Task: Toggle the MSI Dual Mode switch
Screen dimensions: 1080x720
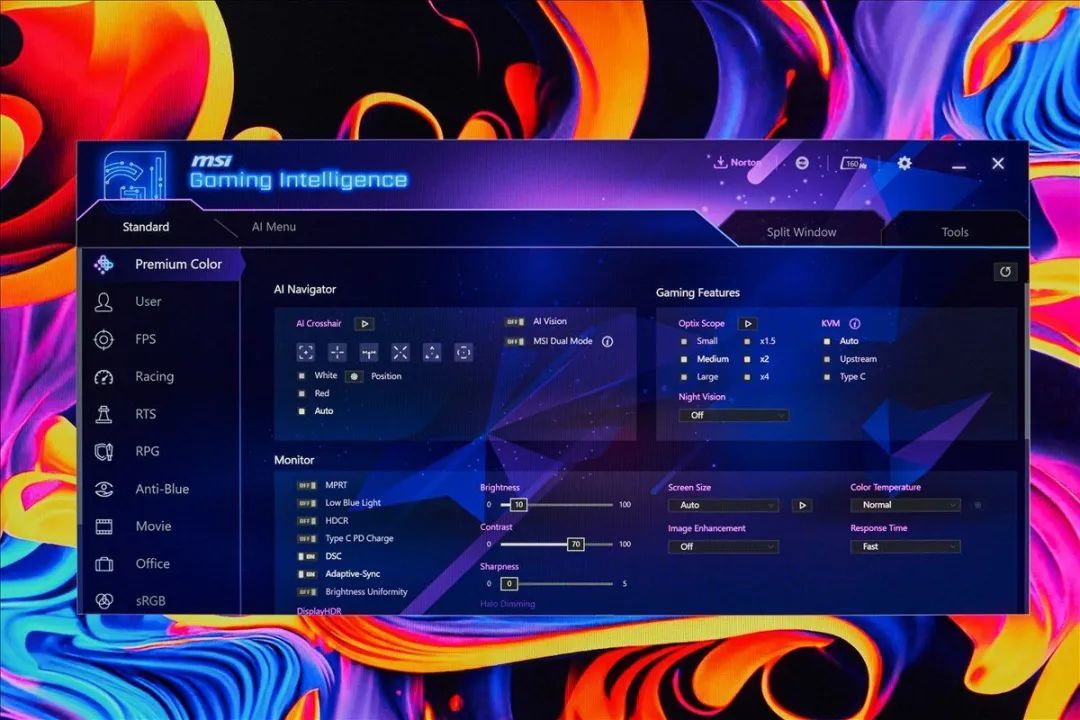Action: (x=515, y=341)
